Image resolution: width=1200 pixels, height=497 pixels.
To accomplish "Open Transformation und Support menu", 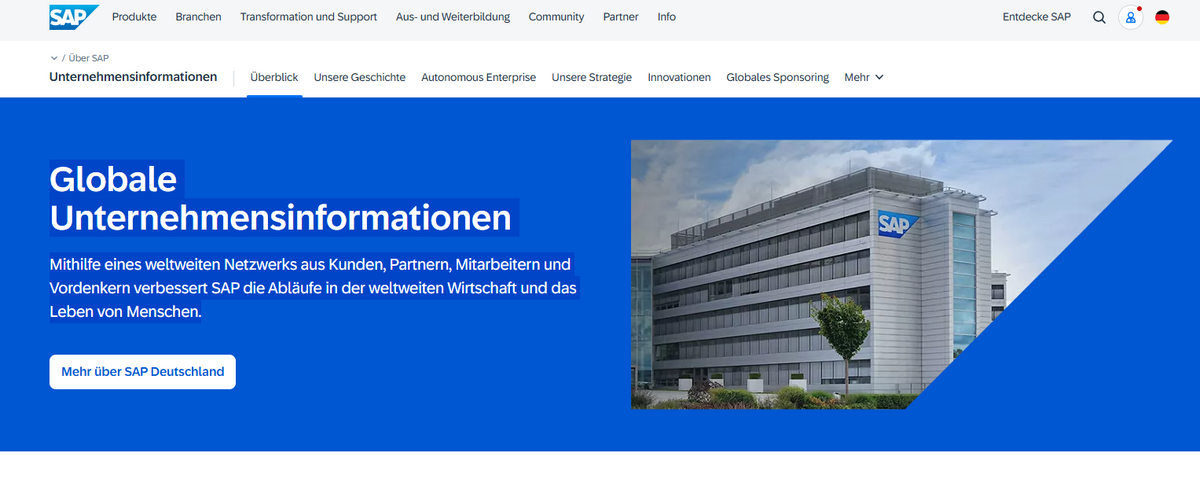I will click(x=309, y=17).
